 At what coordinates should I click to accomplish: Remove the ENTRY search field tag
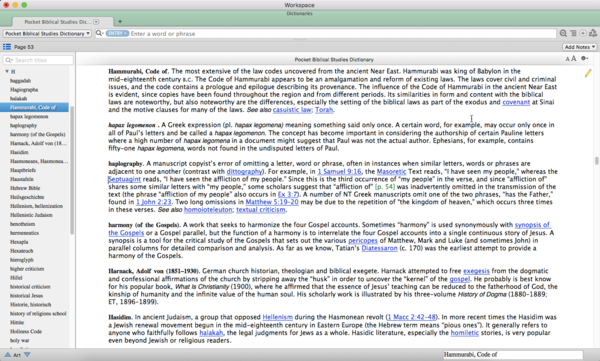(117, 33)
